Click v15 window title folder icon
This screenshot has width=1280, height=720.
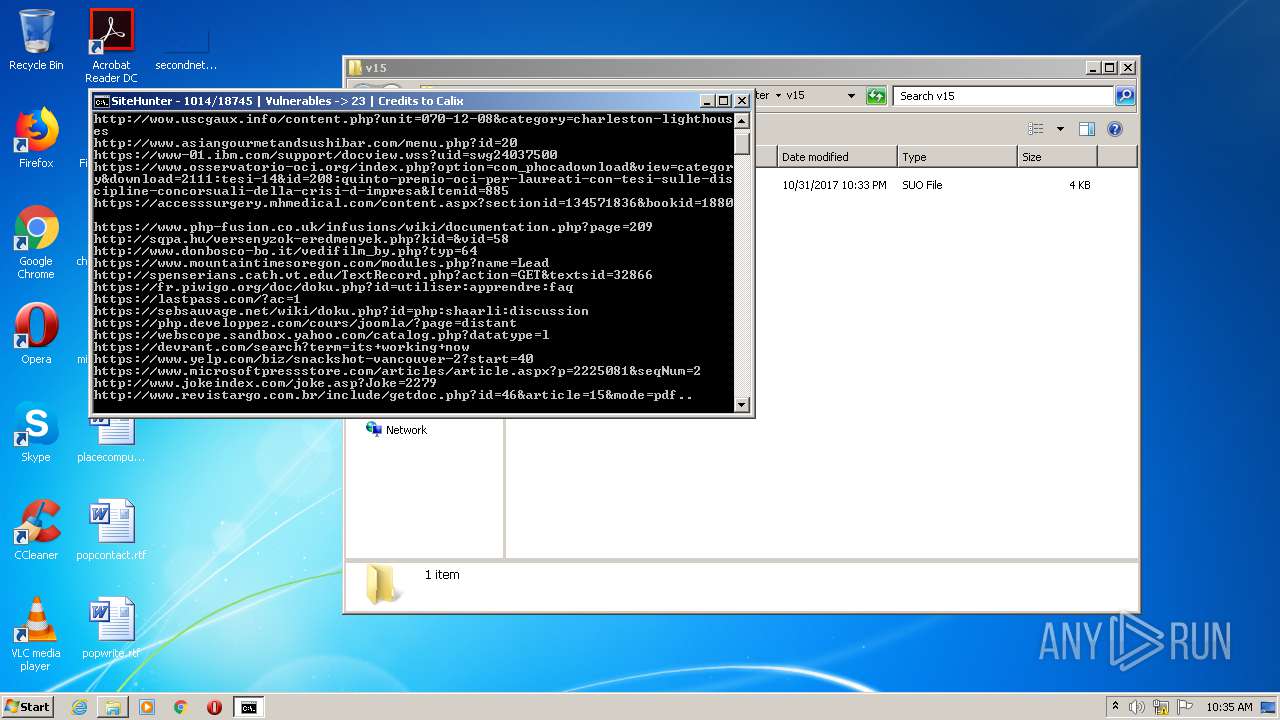(x=355, y=68)
